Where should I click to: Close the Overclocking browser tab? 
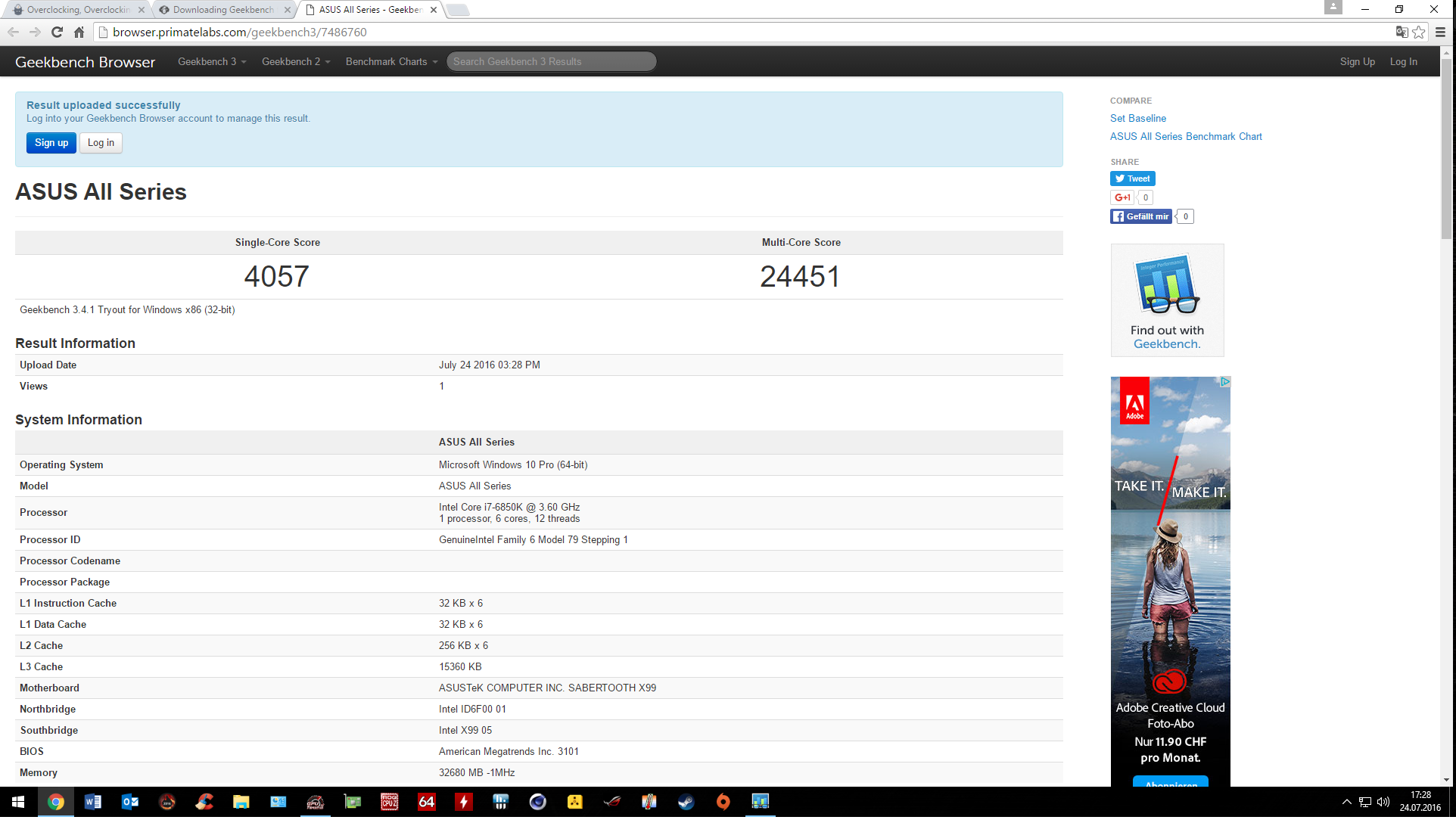coord(142,10)
